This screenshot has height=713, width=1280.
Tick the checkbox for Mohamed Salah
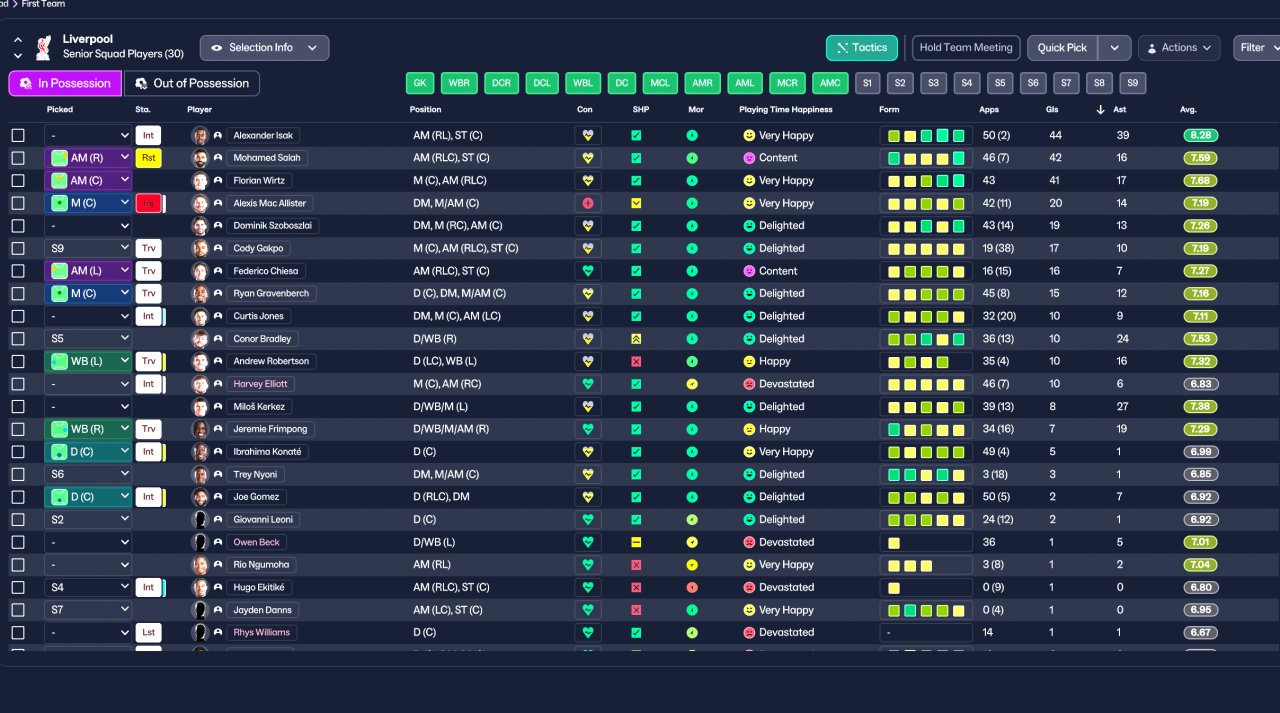tap(18, 158)
